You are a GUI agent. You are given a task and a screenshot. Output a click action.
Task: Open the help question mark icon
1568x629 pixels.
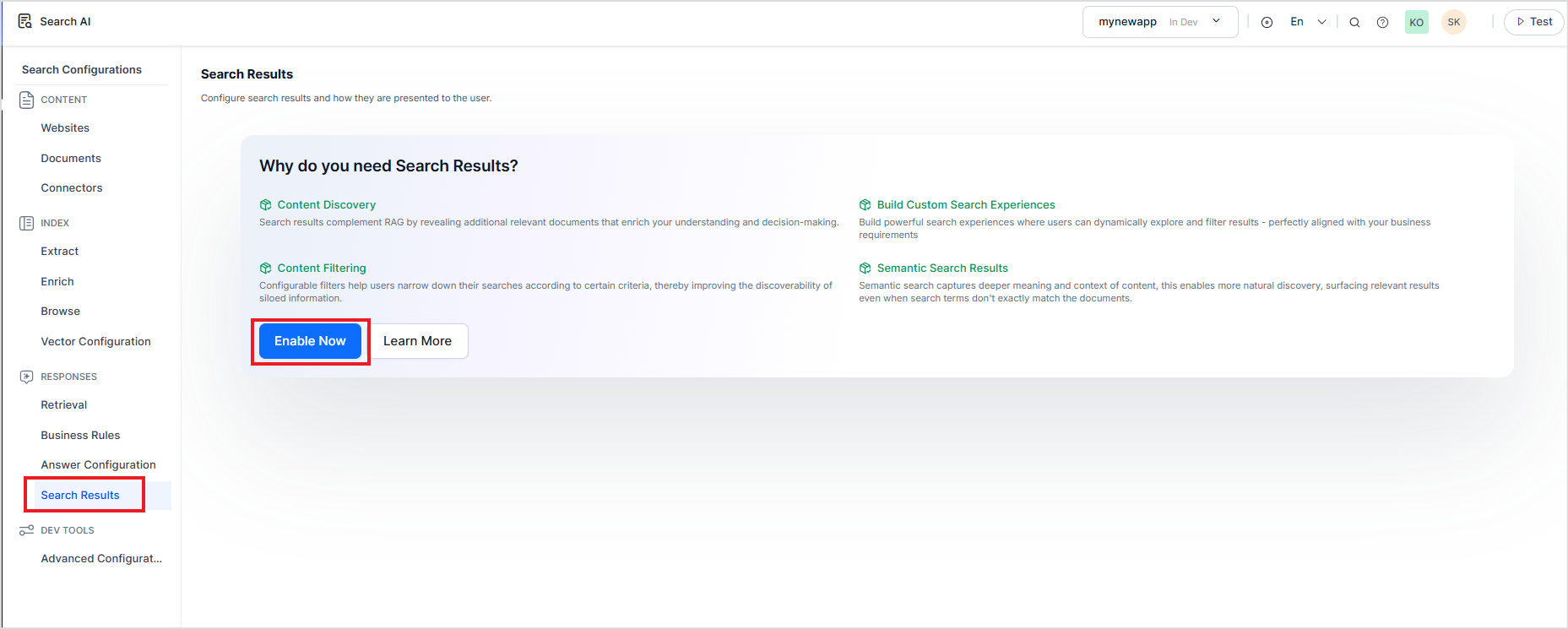click(1382, 23)
